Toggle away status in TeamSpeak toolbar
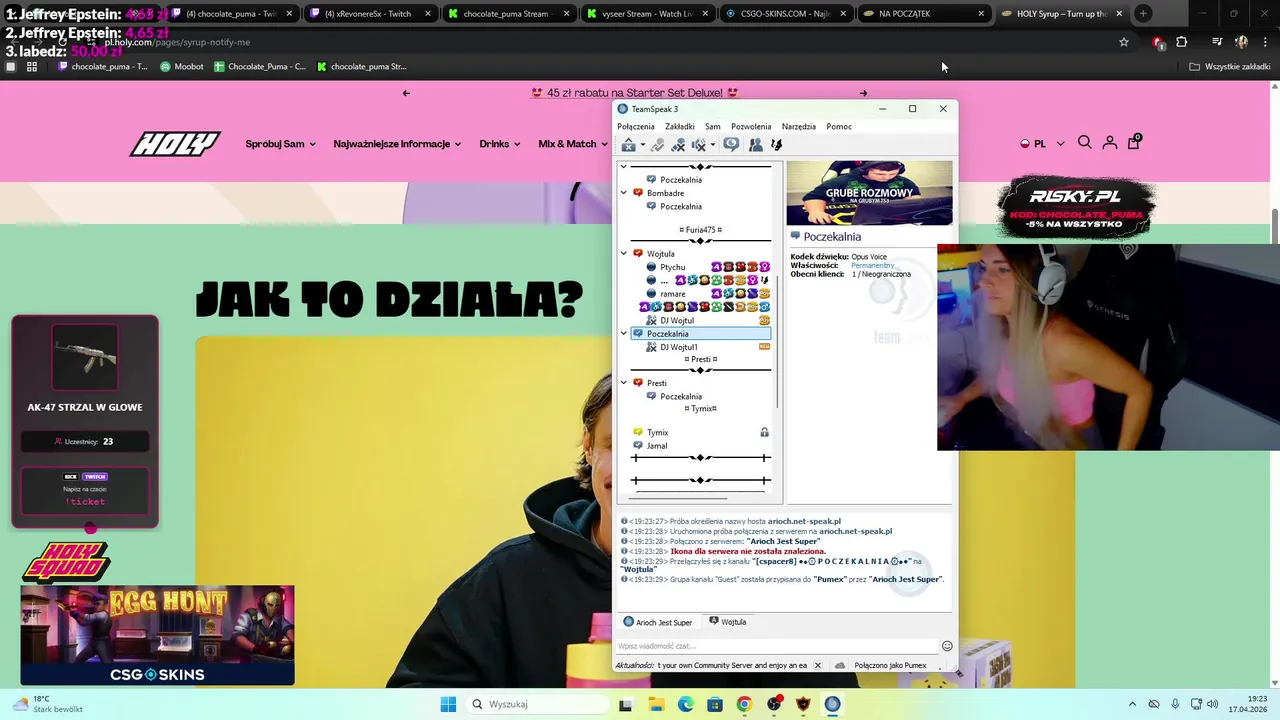 pyautogui.click(x=731, y=145)
